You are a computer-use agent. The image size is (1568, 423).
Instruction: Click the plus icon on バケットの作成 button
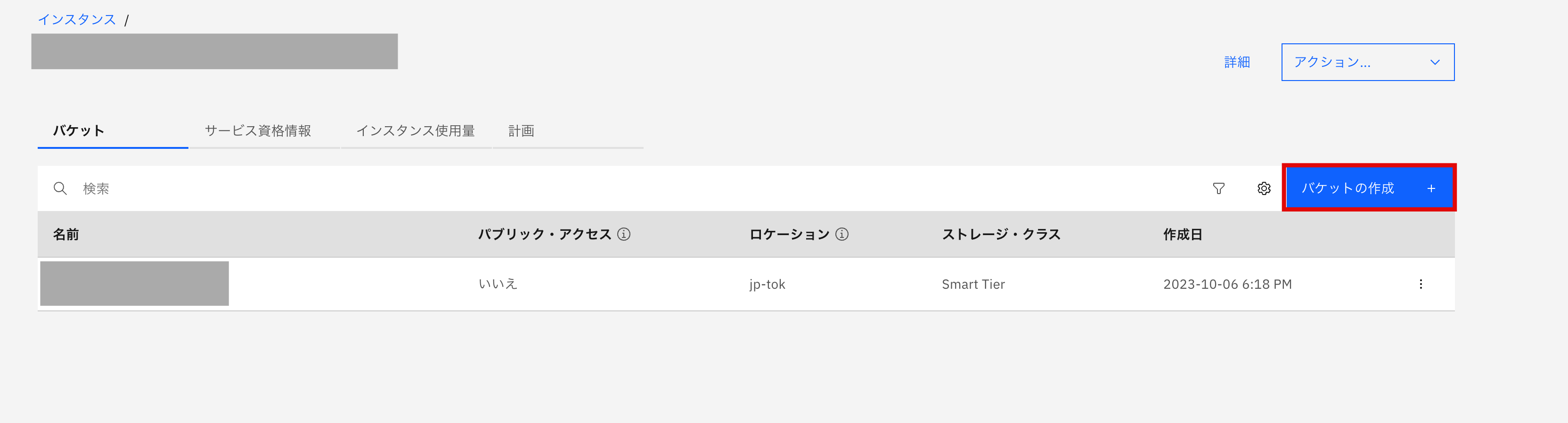click(1432, 188)
